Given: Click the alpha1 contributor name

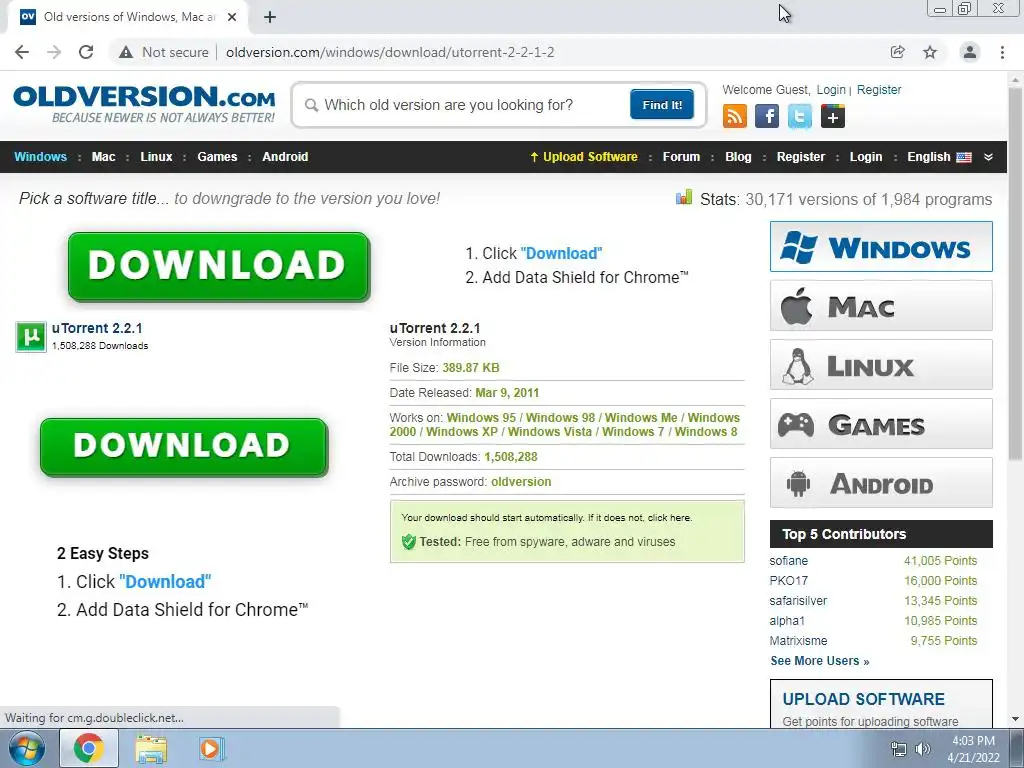Looking at the screenshot, I should pyautogui.click(x=787, y=620).
